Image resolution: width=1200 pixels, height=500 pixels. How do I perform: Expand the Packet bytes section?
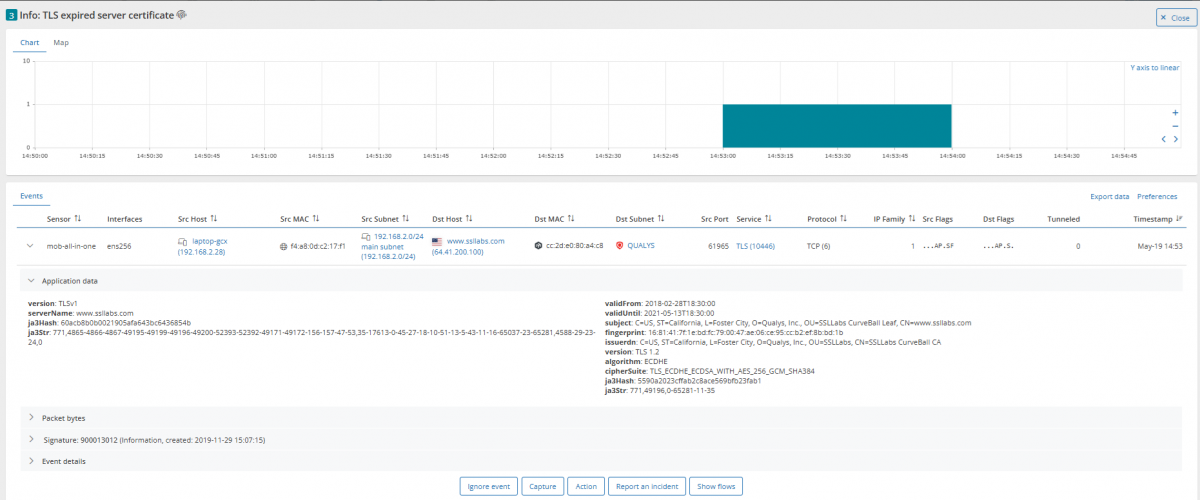(x=31, y=417)
